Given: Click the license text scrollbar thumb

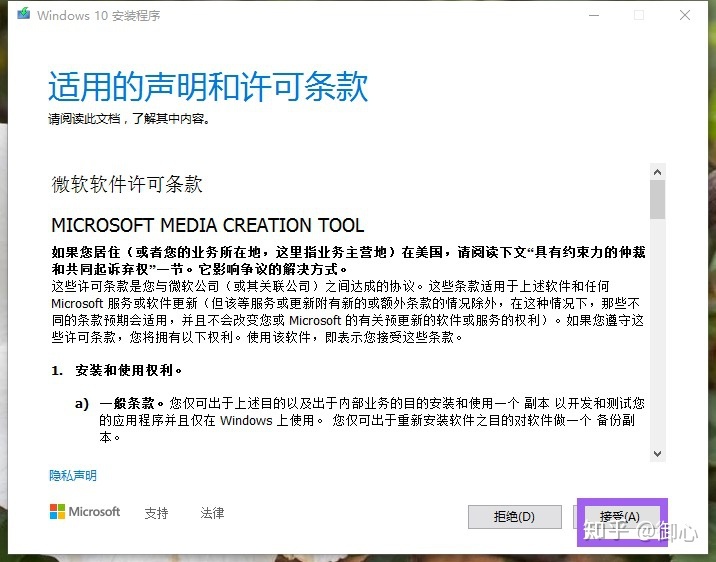Looking at the screenshot, I should (658, 200).
